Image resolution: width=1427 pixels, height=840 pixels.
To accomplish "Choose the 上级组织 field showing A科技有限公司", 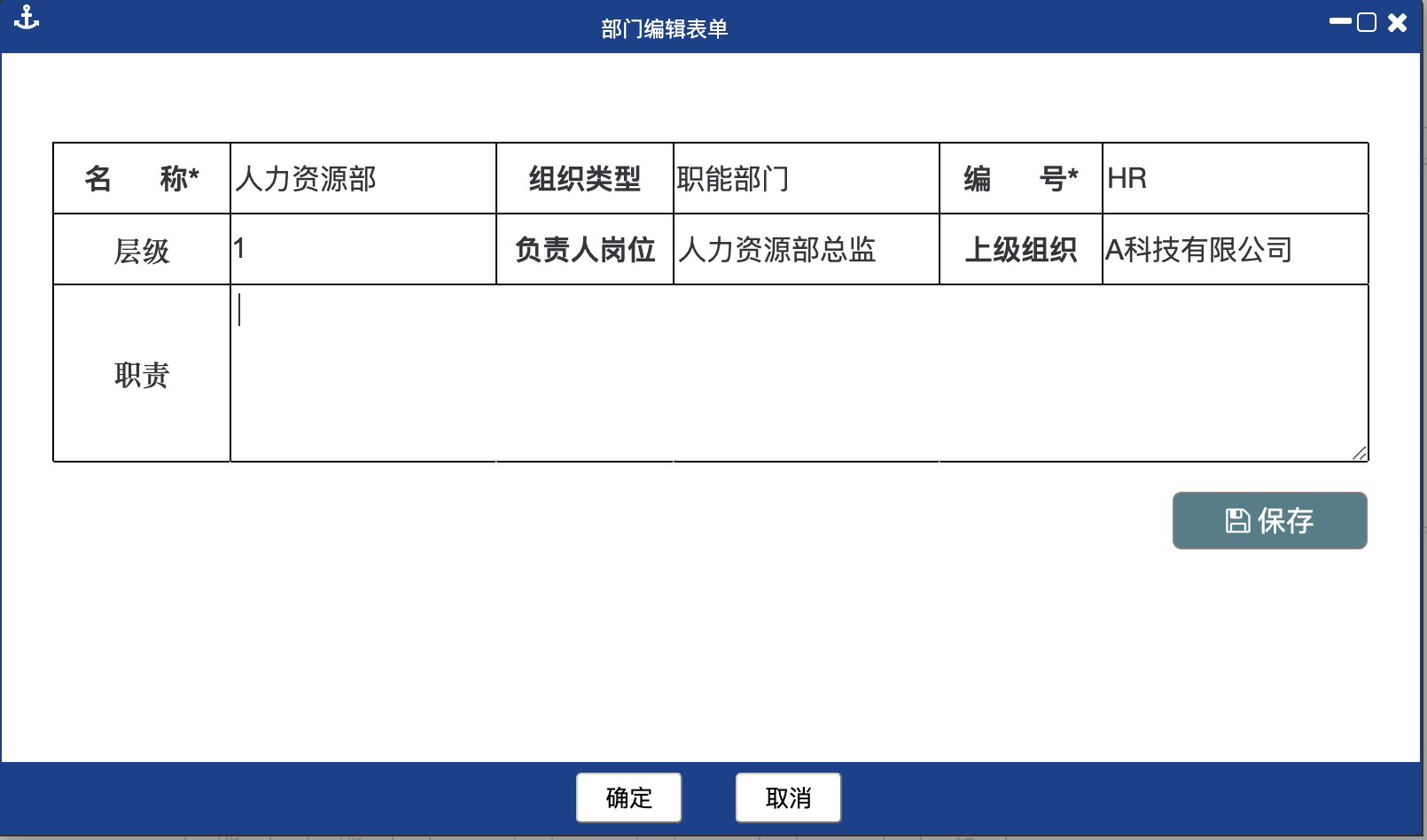I will [1235, 249].
